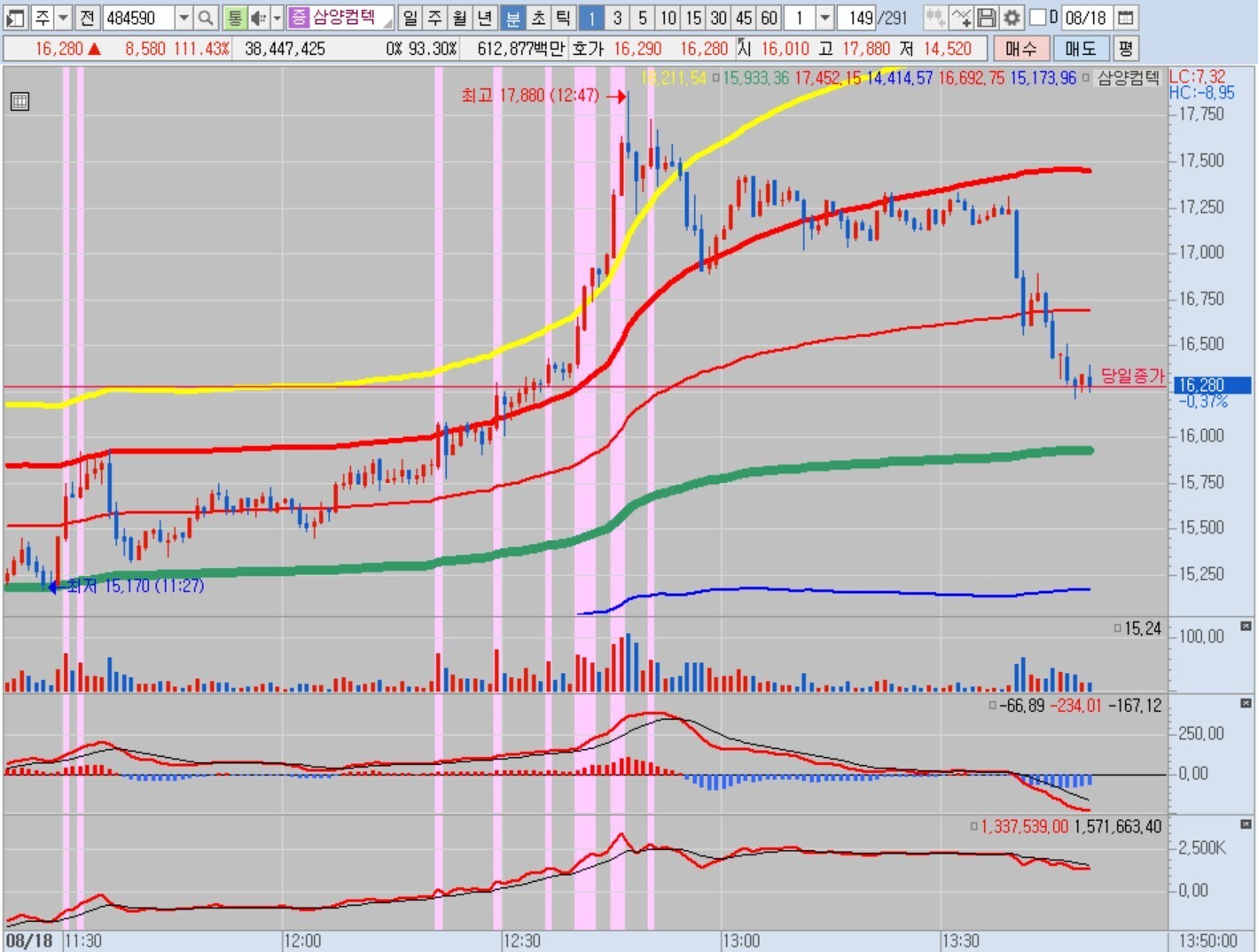1258x952 pixels.
Task: Click the 13:50:00 time label
Action: 1207,940
